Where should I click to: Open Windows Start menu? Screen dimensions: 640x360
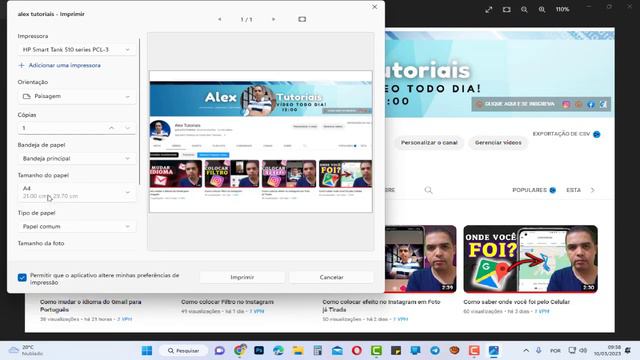(x=147, y=351)
